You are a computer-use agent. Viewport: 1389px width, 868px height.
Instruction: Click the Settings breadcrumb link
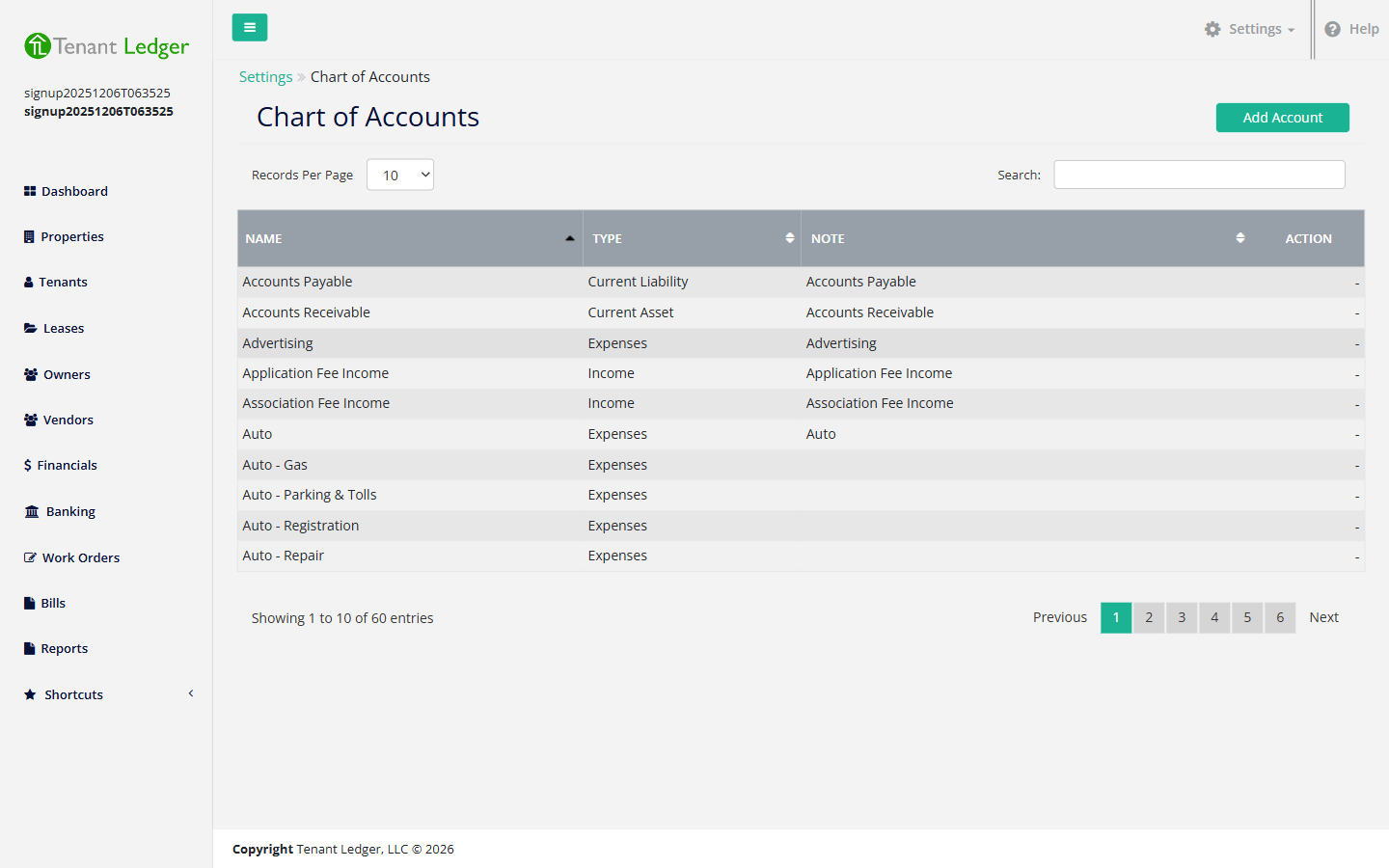tap(265, 77)
